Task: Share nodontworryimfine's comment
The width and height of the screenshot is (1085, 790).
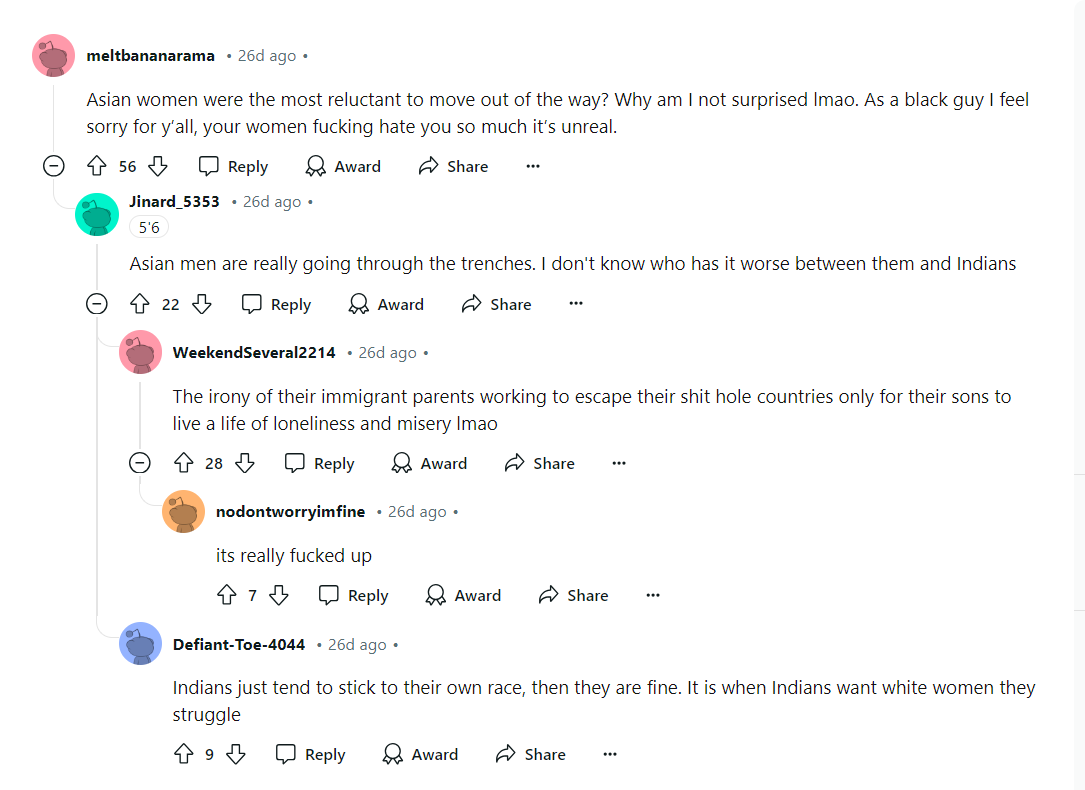Action: coord(573,595)
